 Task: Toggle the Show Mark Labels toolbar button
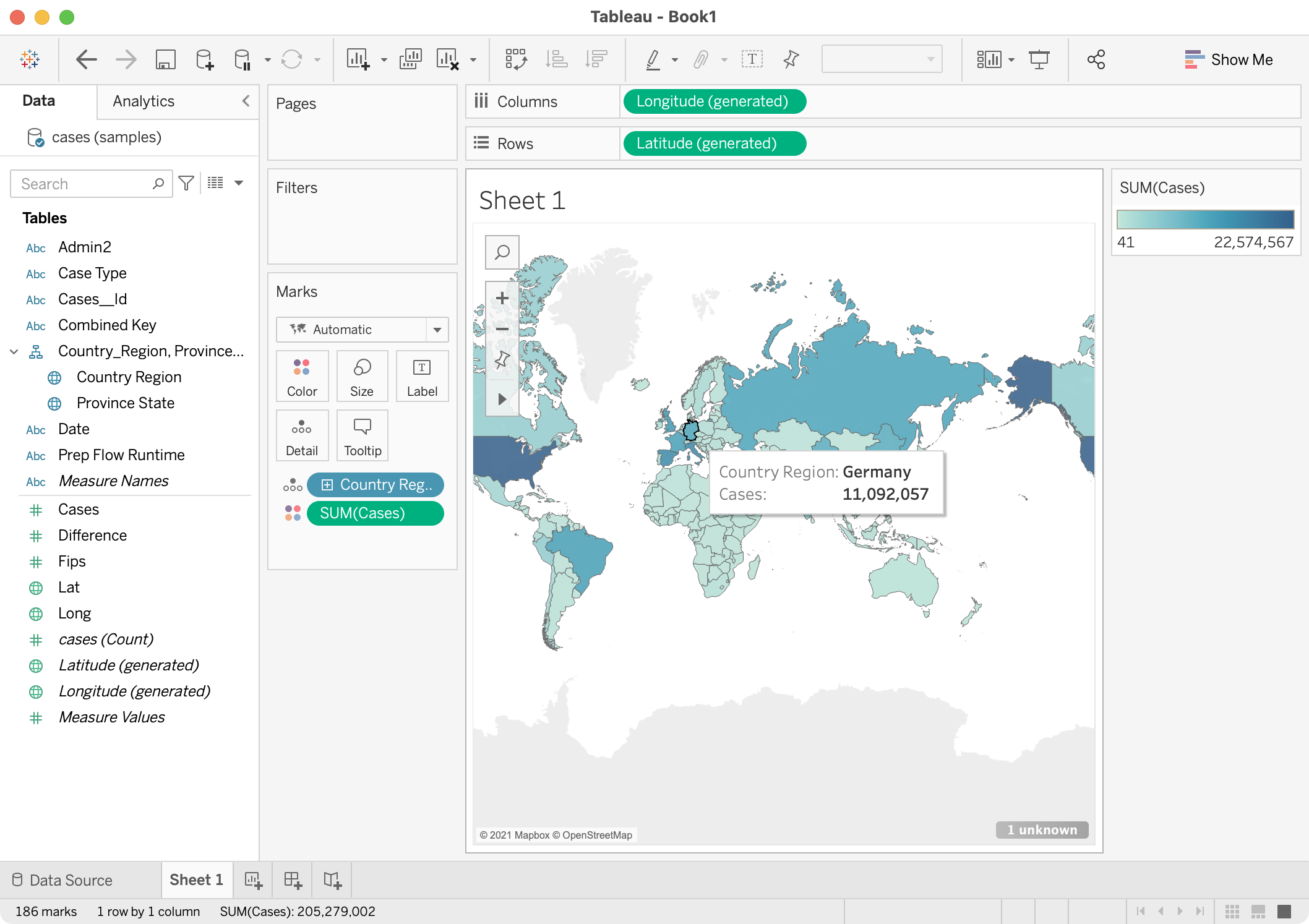(x=752, y=60)
